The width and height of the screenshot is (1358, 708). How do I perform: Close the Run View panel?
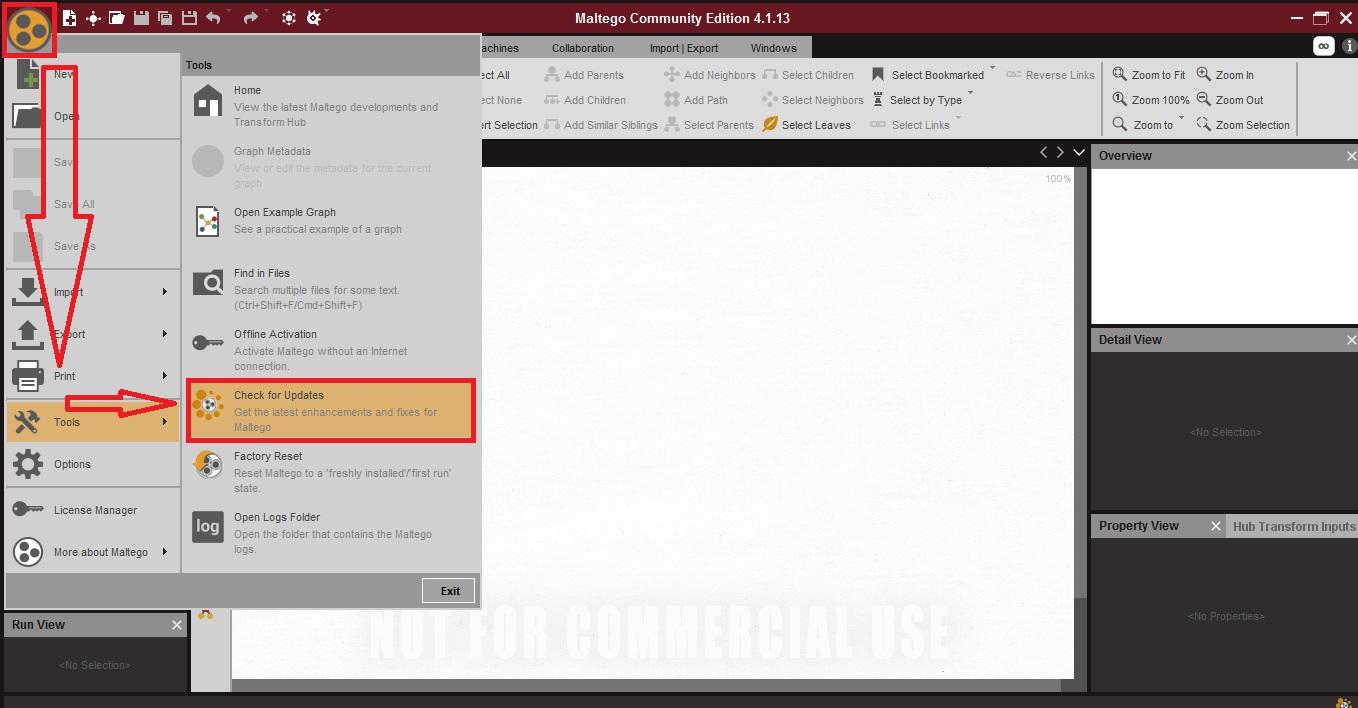tap(177, 625)
